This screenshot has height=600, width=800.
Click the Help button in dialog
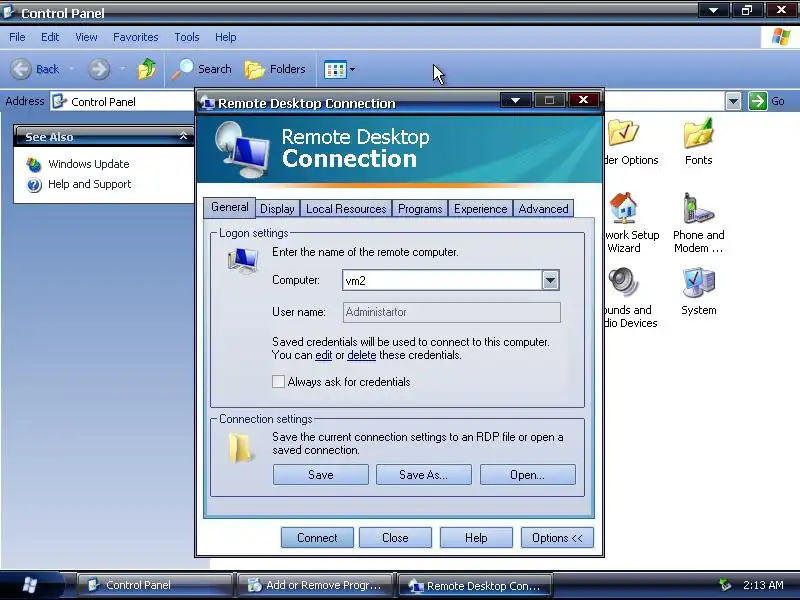476,538
